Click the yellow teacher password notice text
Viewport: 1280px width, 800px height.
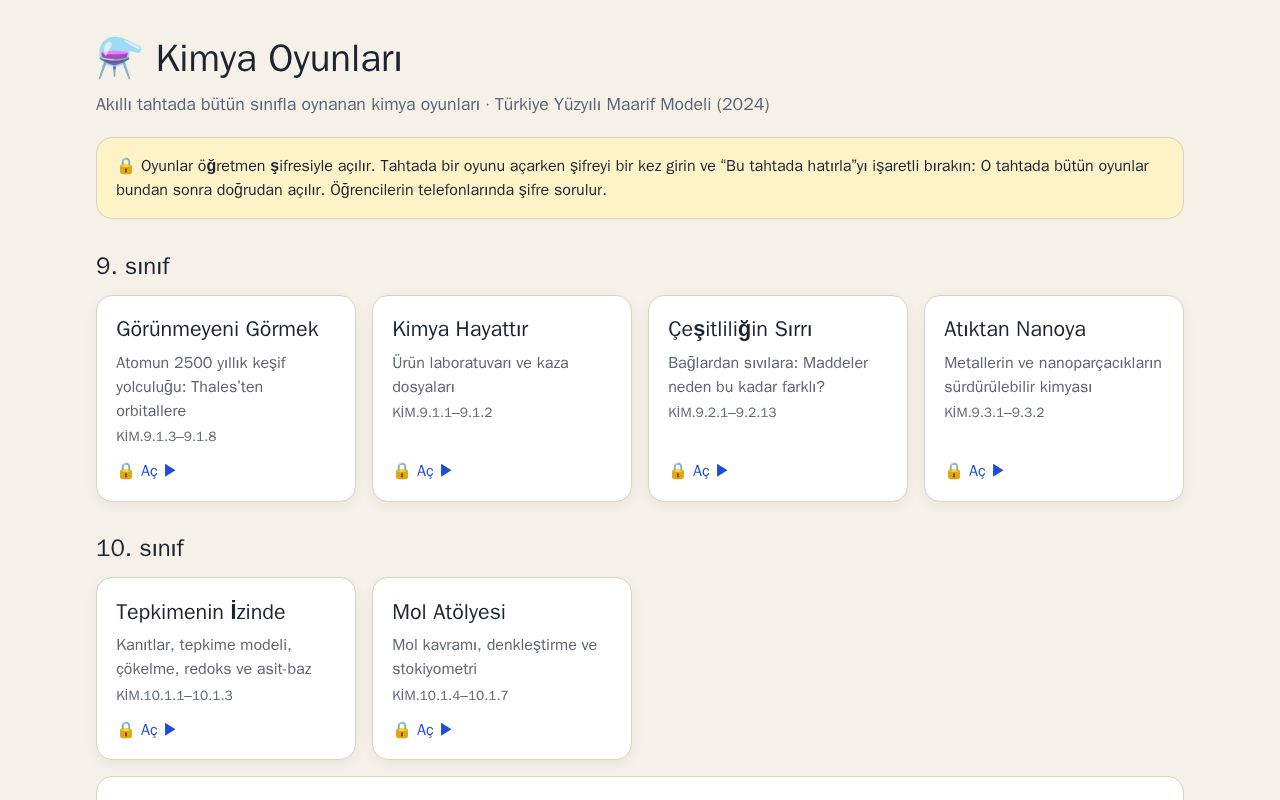632,178
